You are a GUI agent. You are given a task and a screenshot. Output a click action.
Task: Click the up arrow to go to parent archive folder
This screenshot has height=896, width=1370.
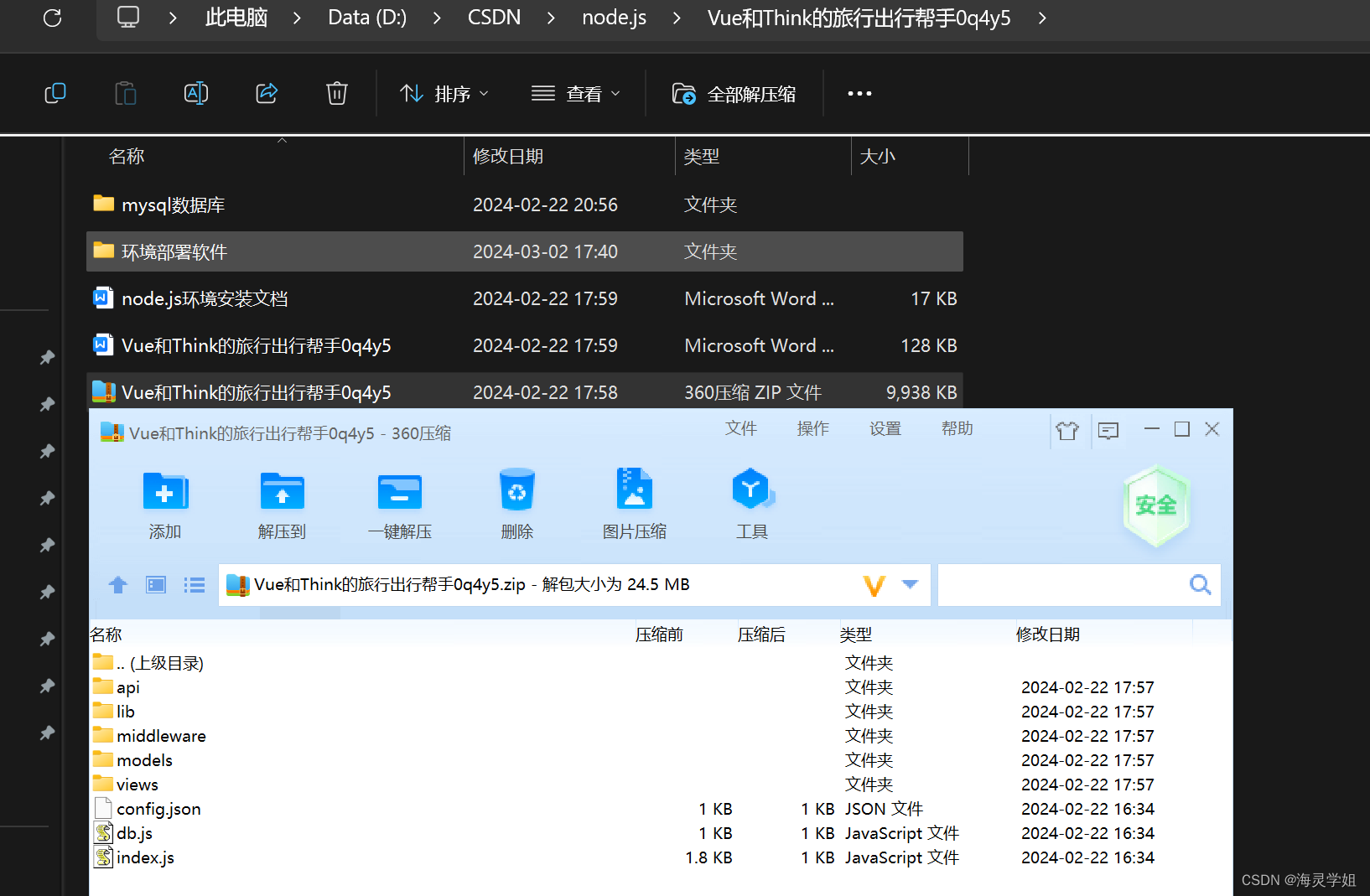point(117,584)
